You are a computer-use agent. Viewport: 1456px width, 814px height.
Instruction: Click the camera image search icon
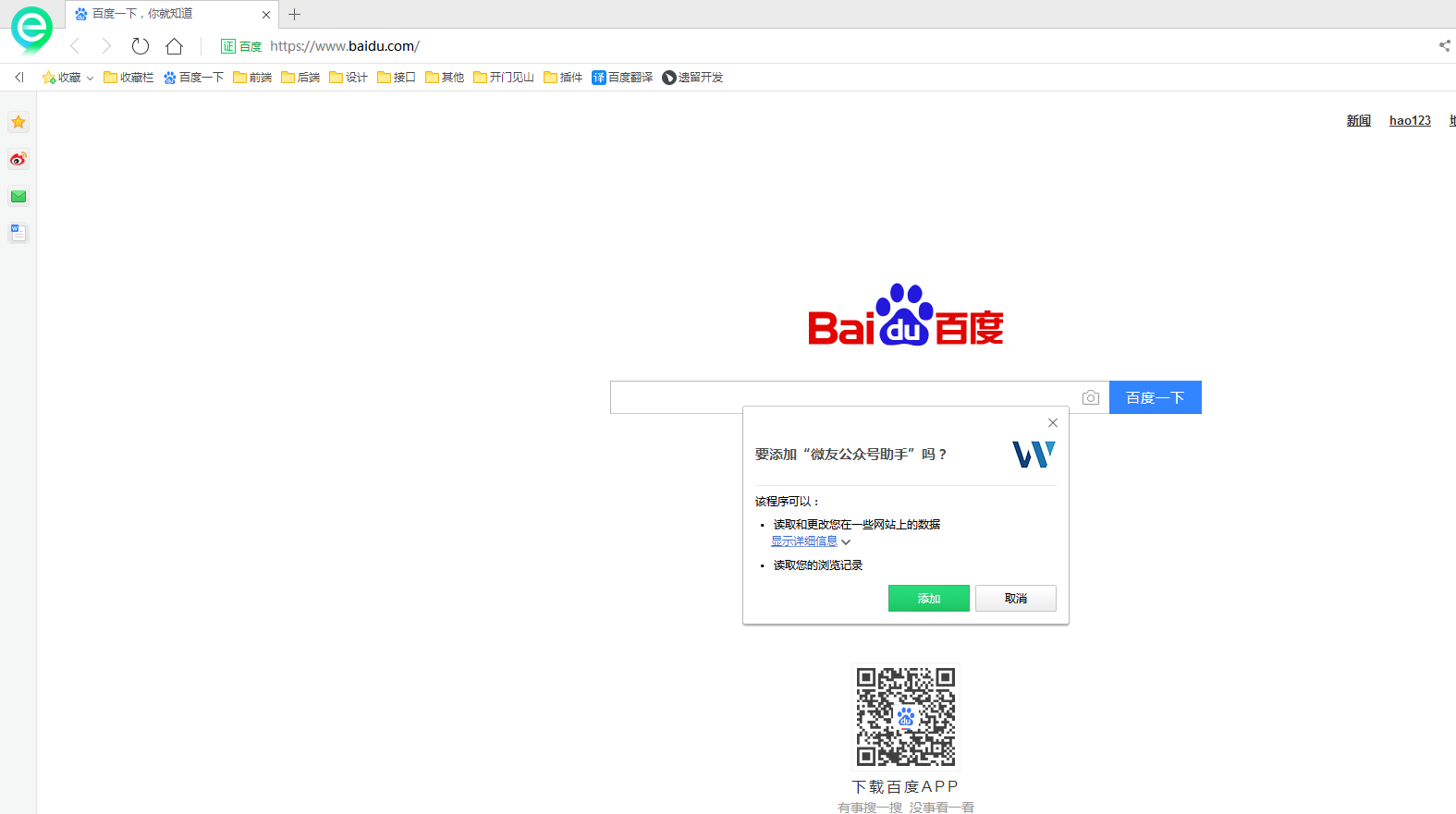[x=1091, y=397]
